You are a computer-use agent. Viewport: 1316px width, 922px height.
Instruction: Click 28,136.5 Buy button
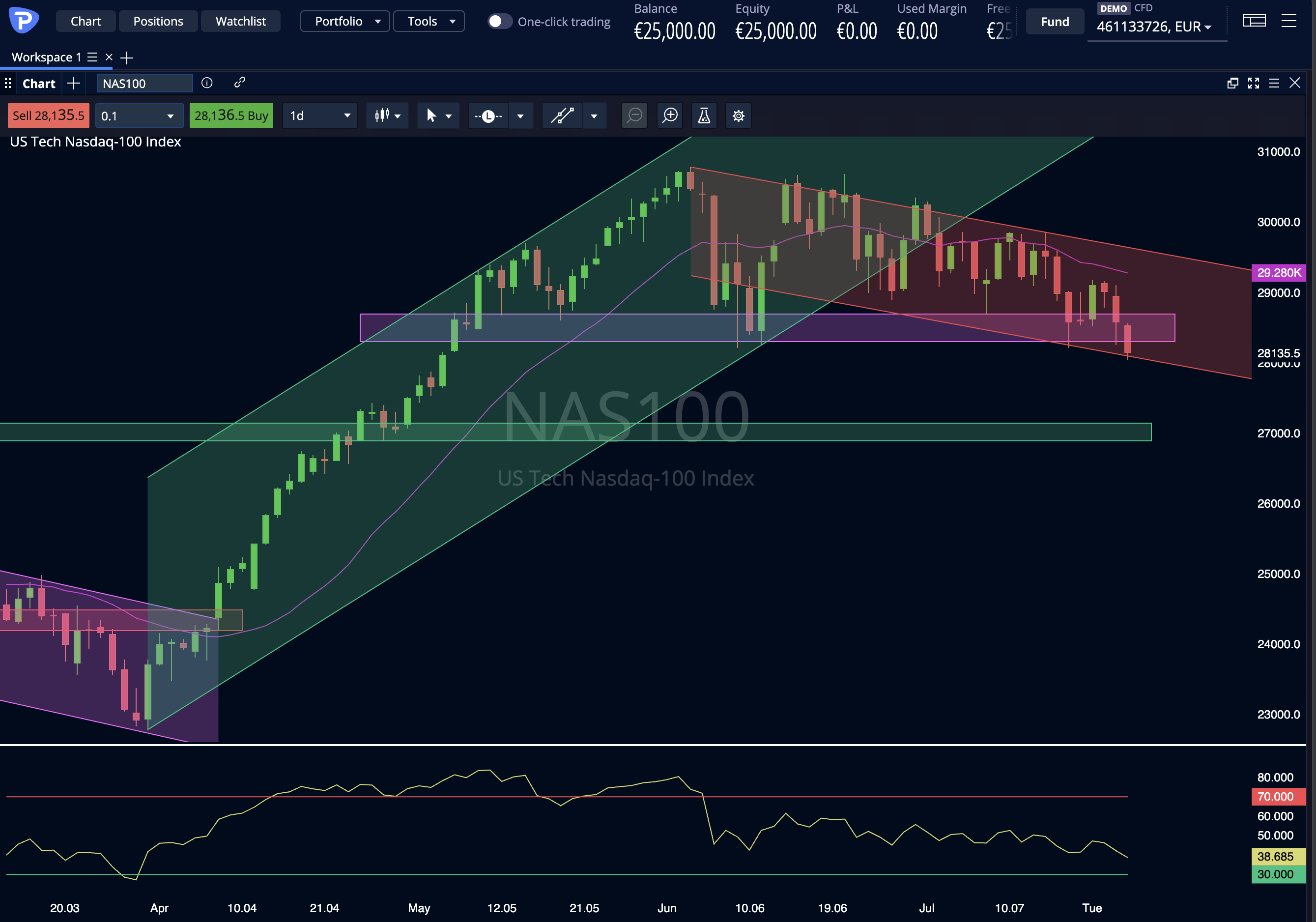pyautogui.click(x=231, y=115)
